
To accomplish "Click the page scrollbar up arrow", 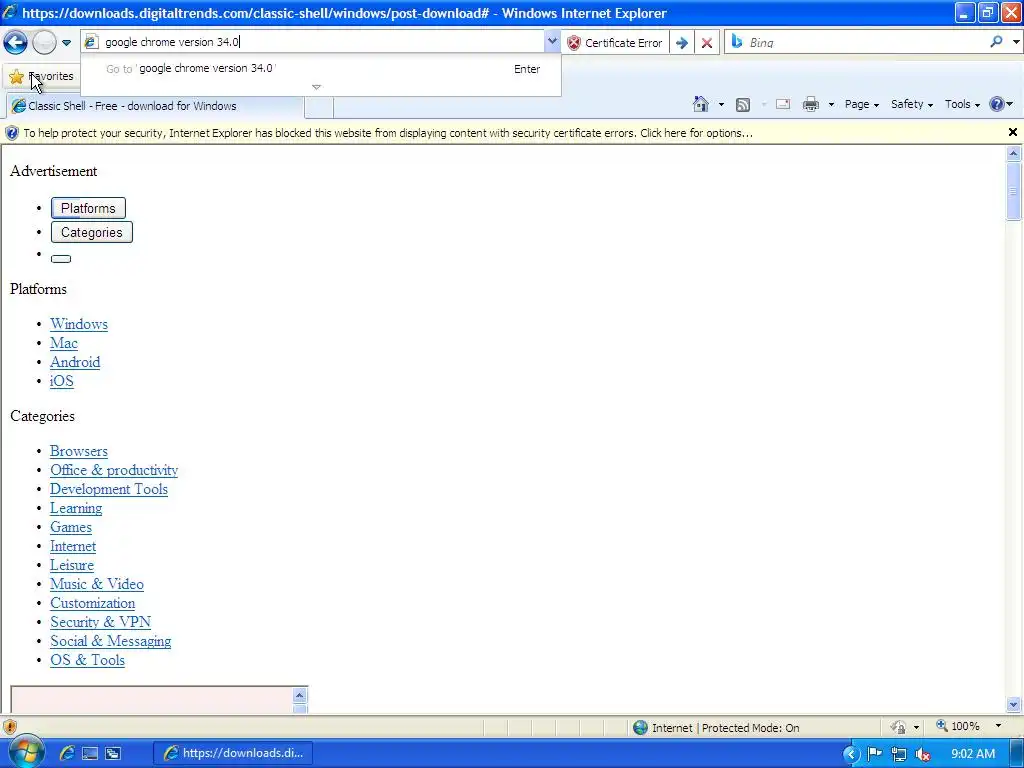I will (1014, 154).
